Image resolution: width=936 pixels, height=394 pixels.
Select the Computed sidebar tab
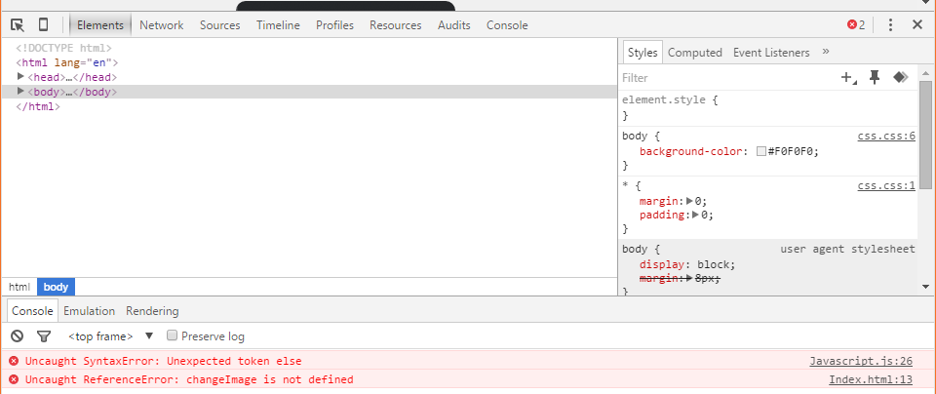(x=695, y=53)
